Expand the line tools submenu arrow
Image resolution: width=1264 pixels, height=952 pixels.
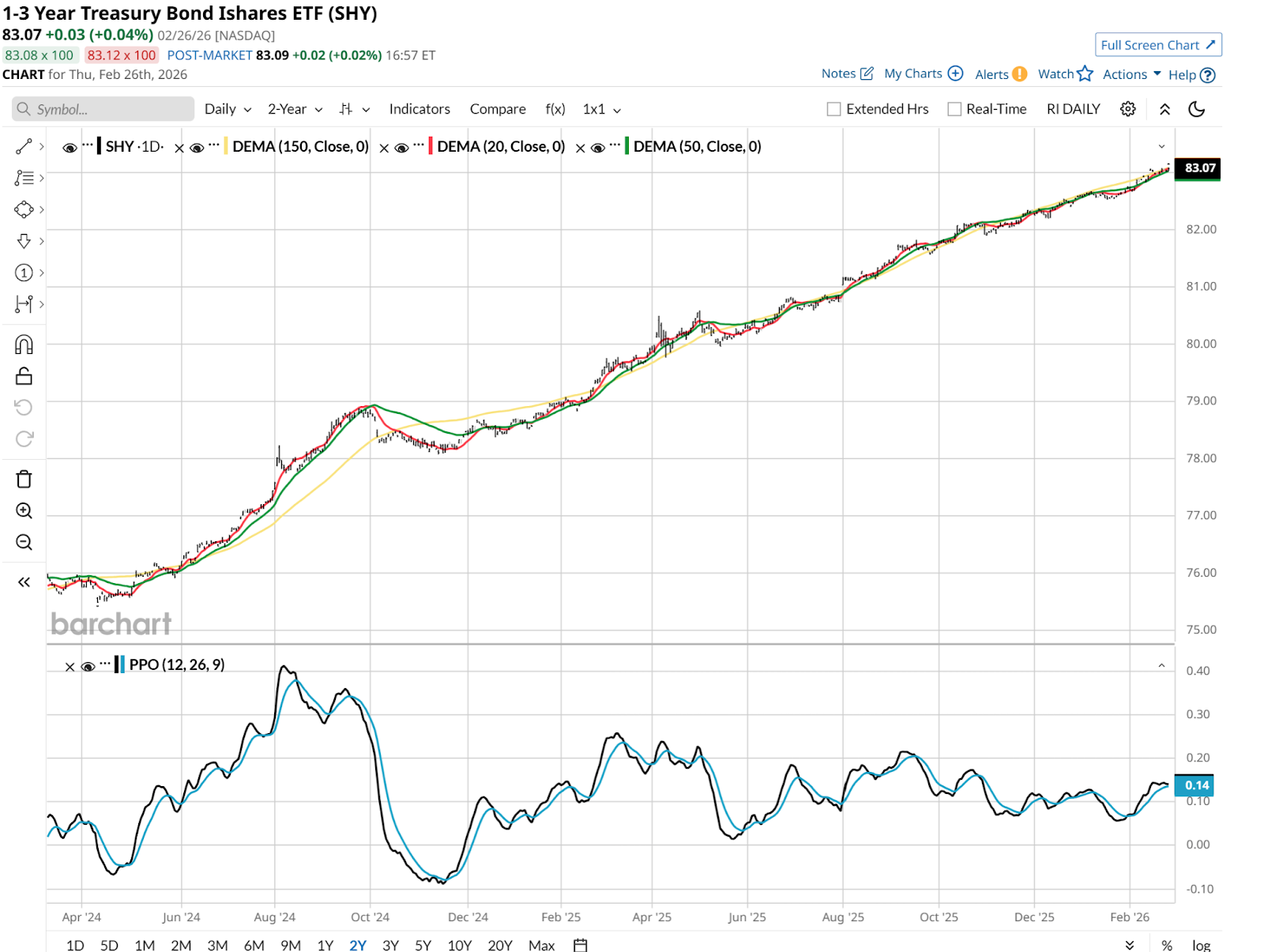pyautogui.click(x=41, y=146)
